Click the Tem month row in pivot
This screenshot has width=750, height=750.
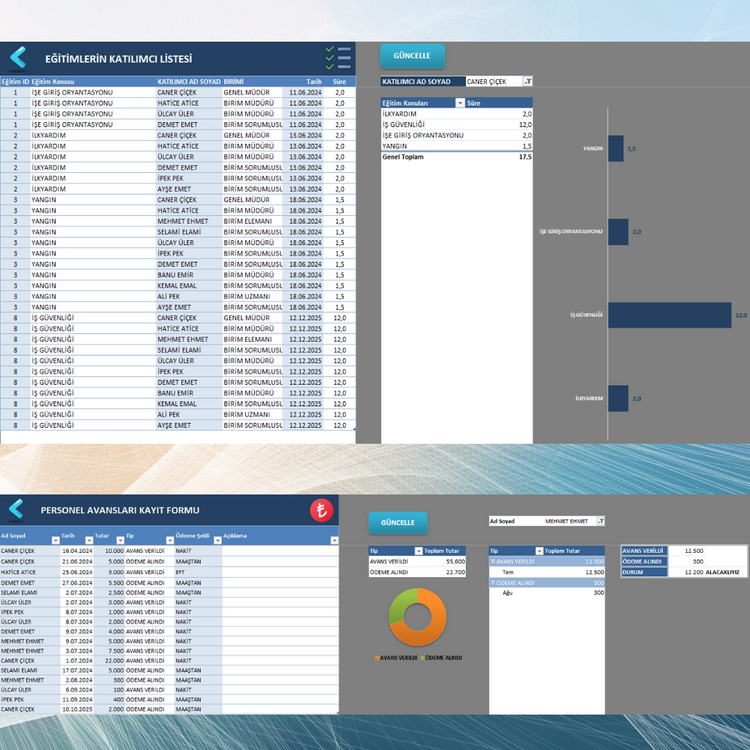point(547,572)
